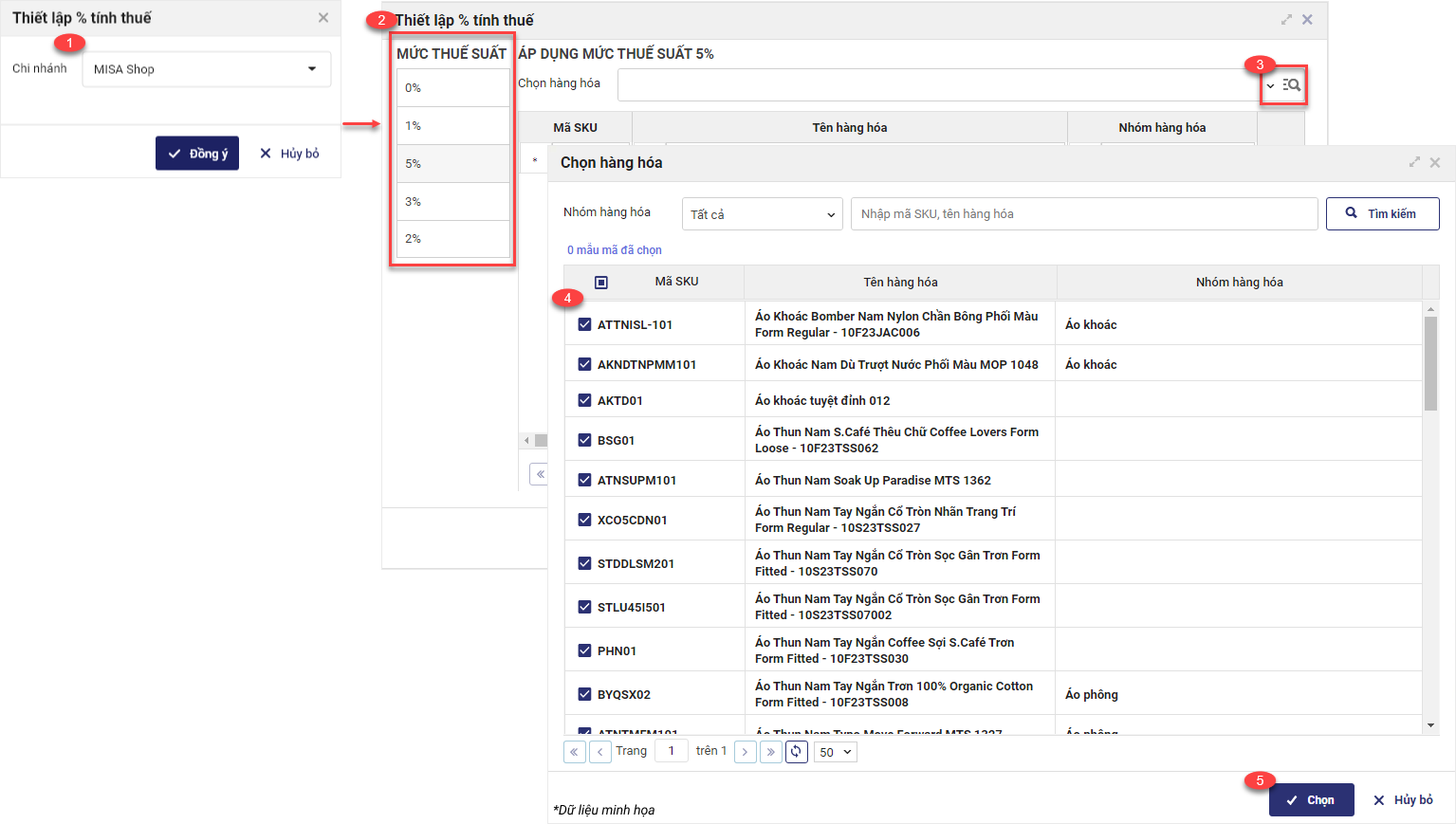Confirm selection with the Chọn button
The width and height of the screenshot is (1456, 824).
point(1311,800)
